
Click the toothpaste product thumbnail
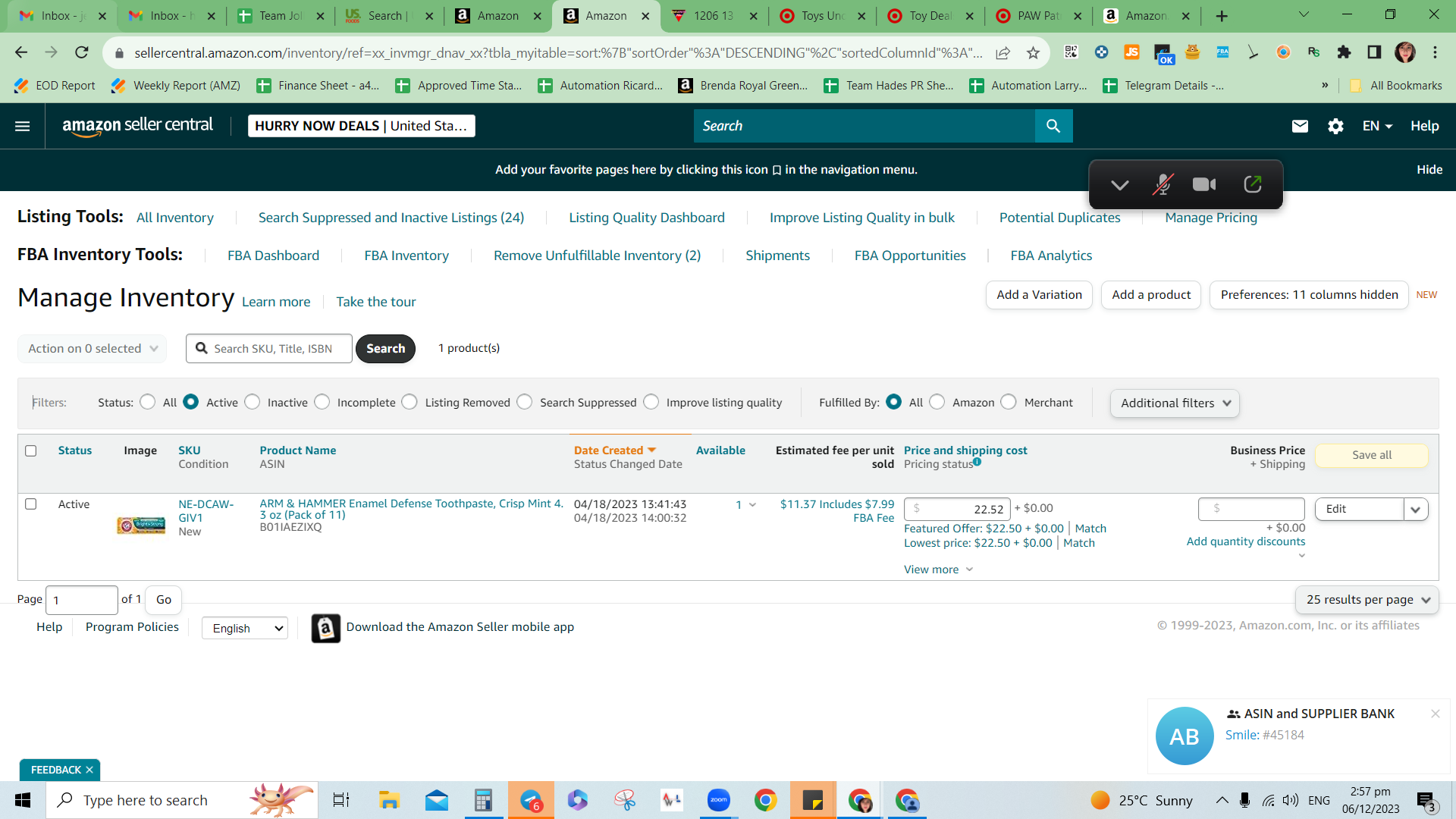pyautogui.click(x=141, y=525)
